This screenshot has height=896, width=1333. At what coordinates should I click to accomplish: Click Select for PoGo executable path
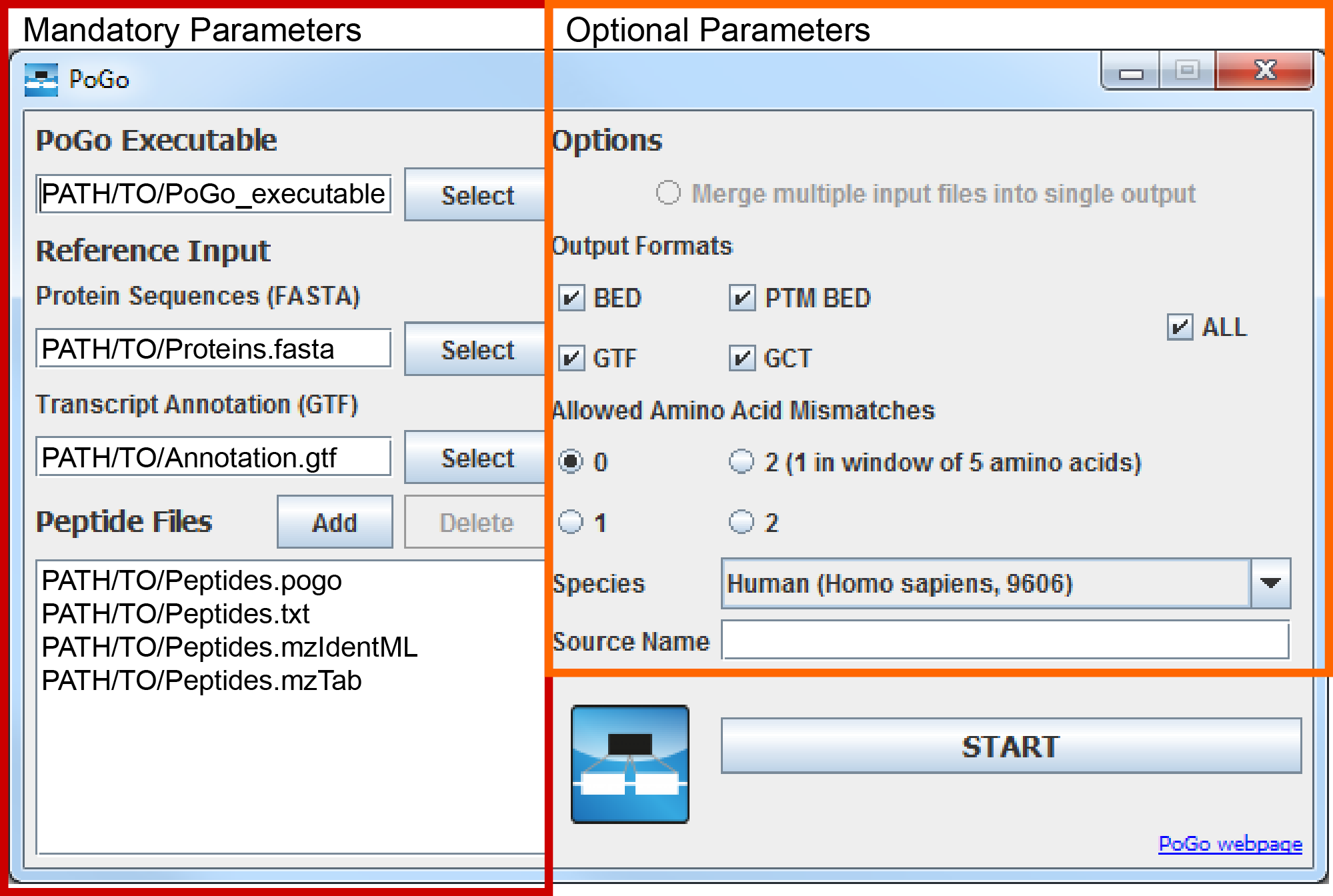(x=476, y=195)
